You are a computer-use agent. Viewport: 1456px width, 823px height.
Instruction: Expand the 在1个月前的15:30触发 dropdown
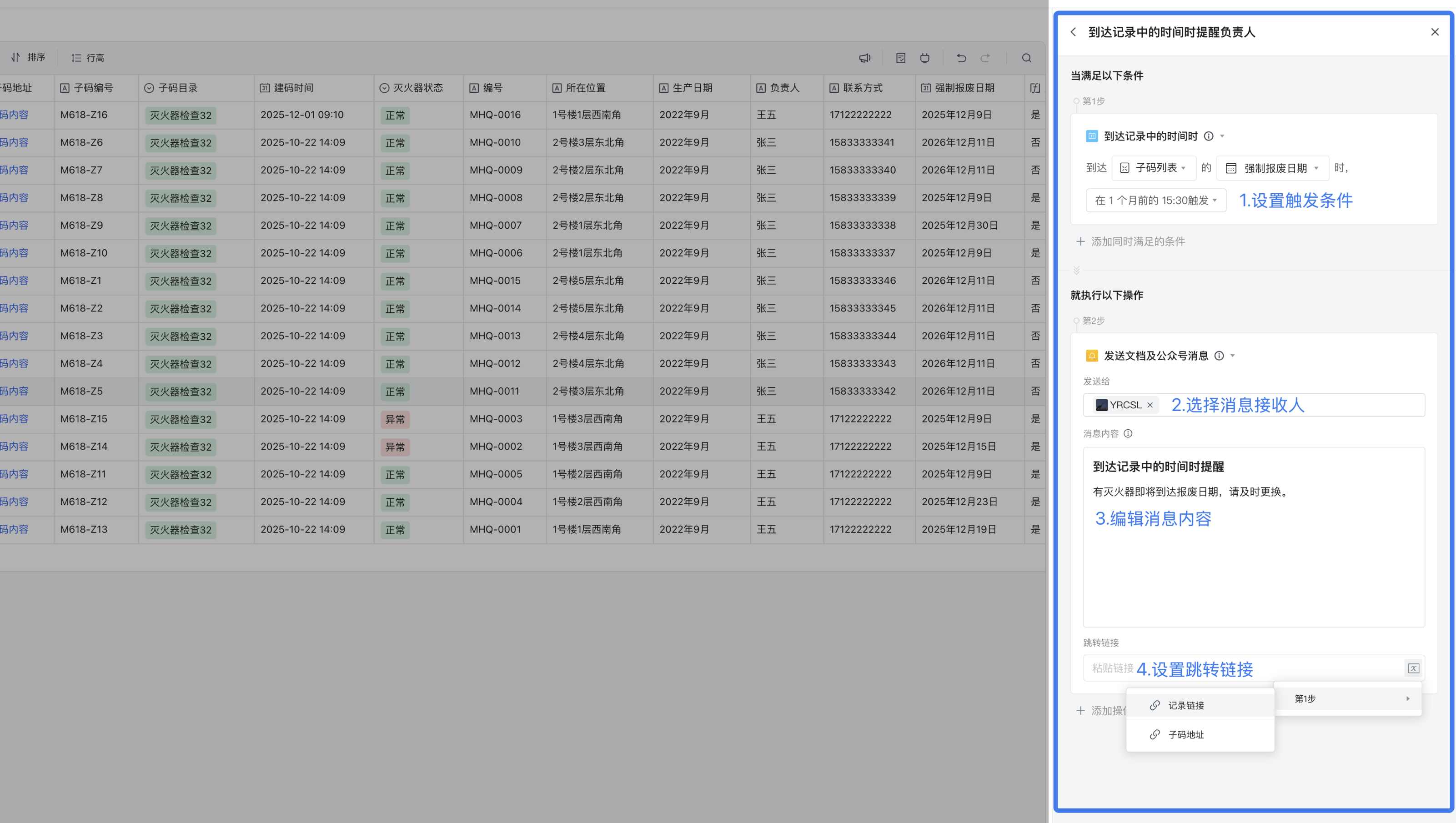tap(1156, 200)
